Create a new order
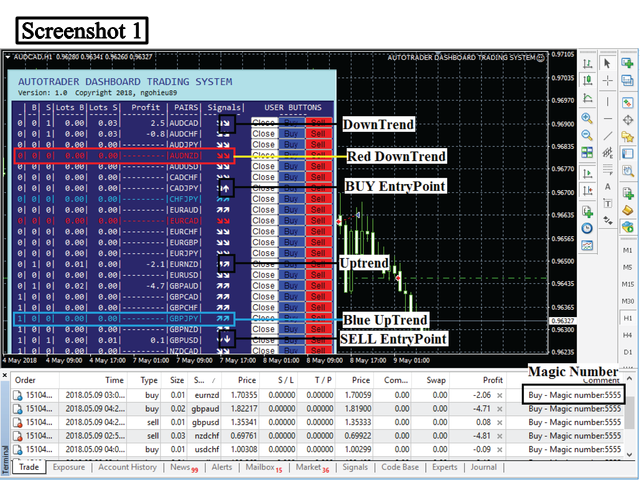640x480 pixels. point(627,192)
